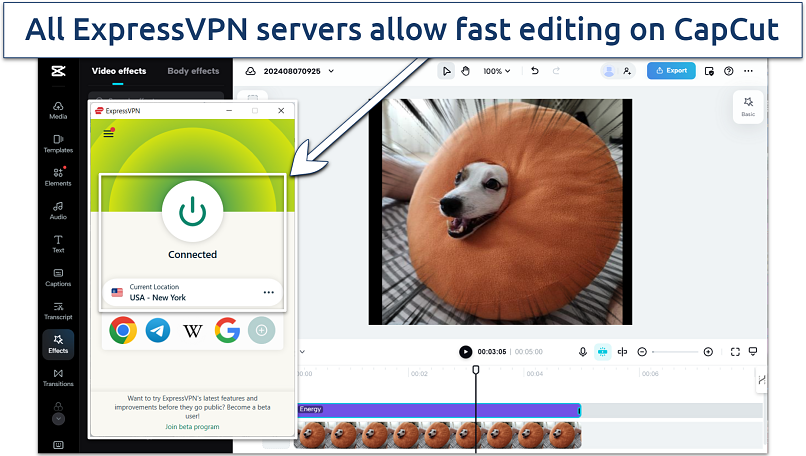
Task: Zoom out the timeline with minus icon
Action: pyautogui.click(x=642, y=352)
